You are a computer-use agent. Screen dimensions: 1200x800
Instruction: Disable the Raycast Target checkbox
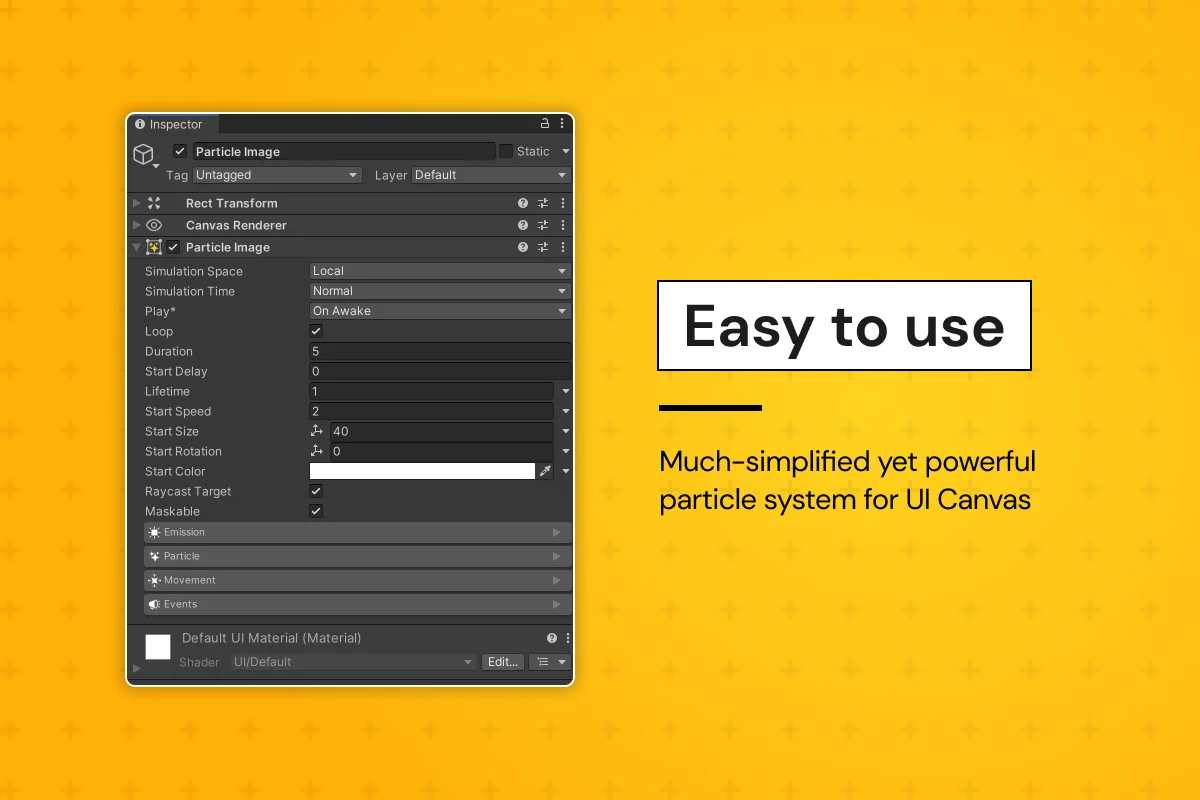point(316,491)
